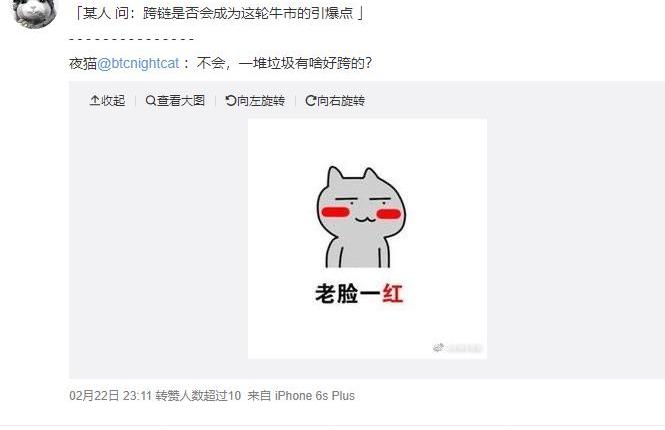The height and width of the screenshot is (430, 665).
Task: Click the 老脸一红 caption in the image
Action: [359, 293]
